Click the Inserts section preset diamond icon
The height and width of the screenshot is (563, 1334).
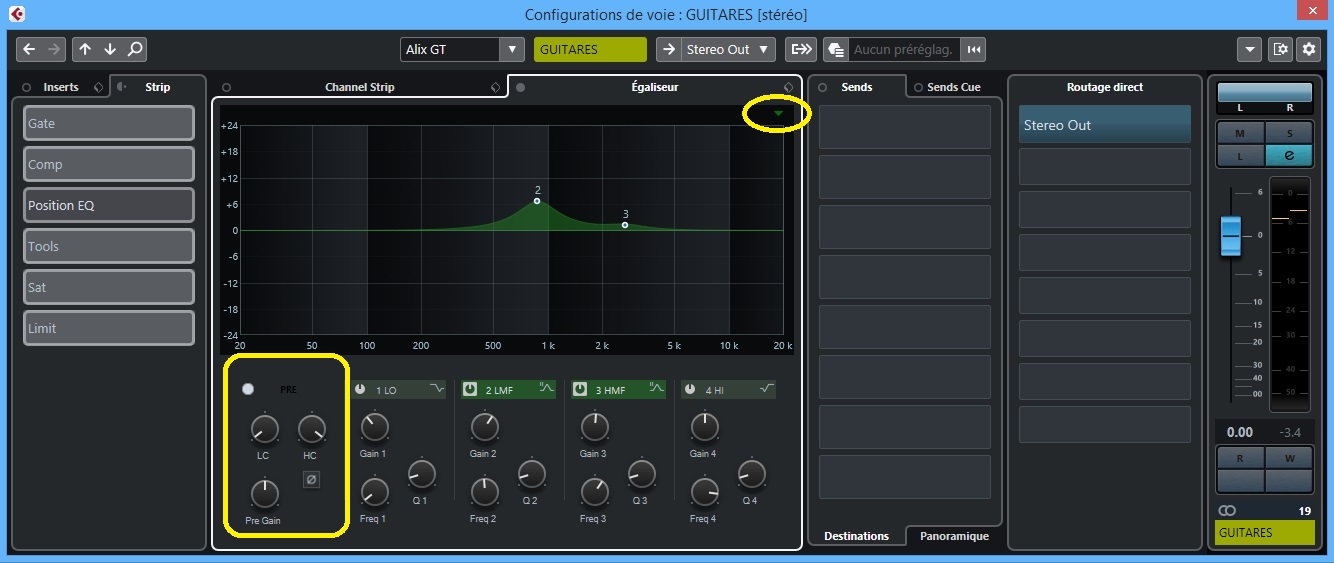[98, 87]
